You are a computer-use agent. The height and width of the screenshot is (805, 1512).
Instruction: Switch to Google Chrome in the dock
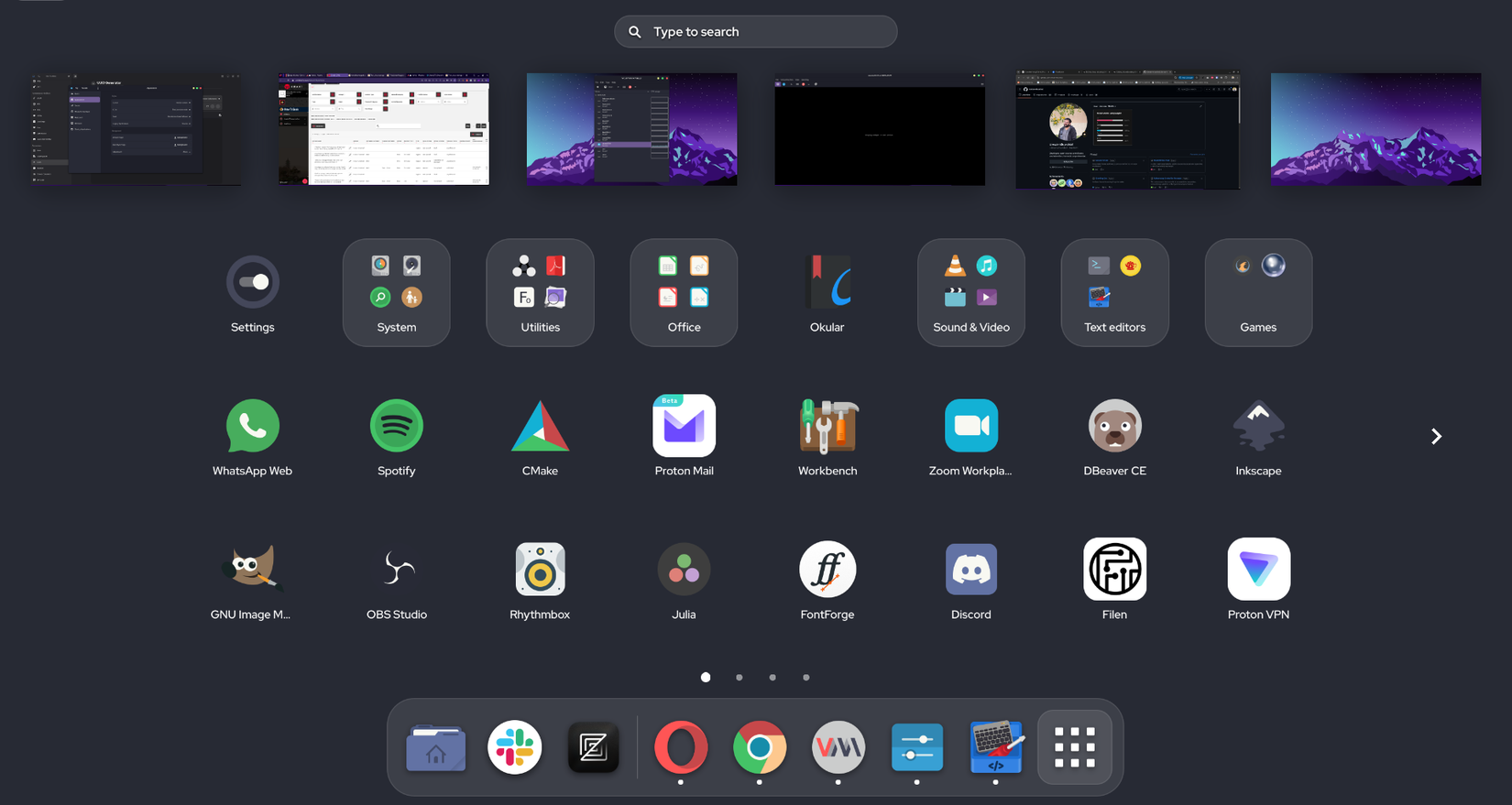(x=760, y=747)
